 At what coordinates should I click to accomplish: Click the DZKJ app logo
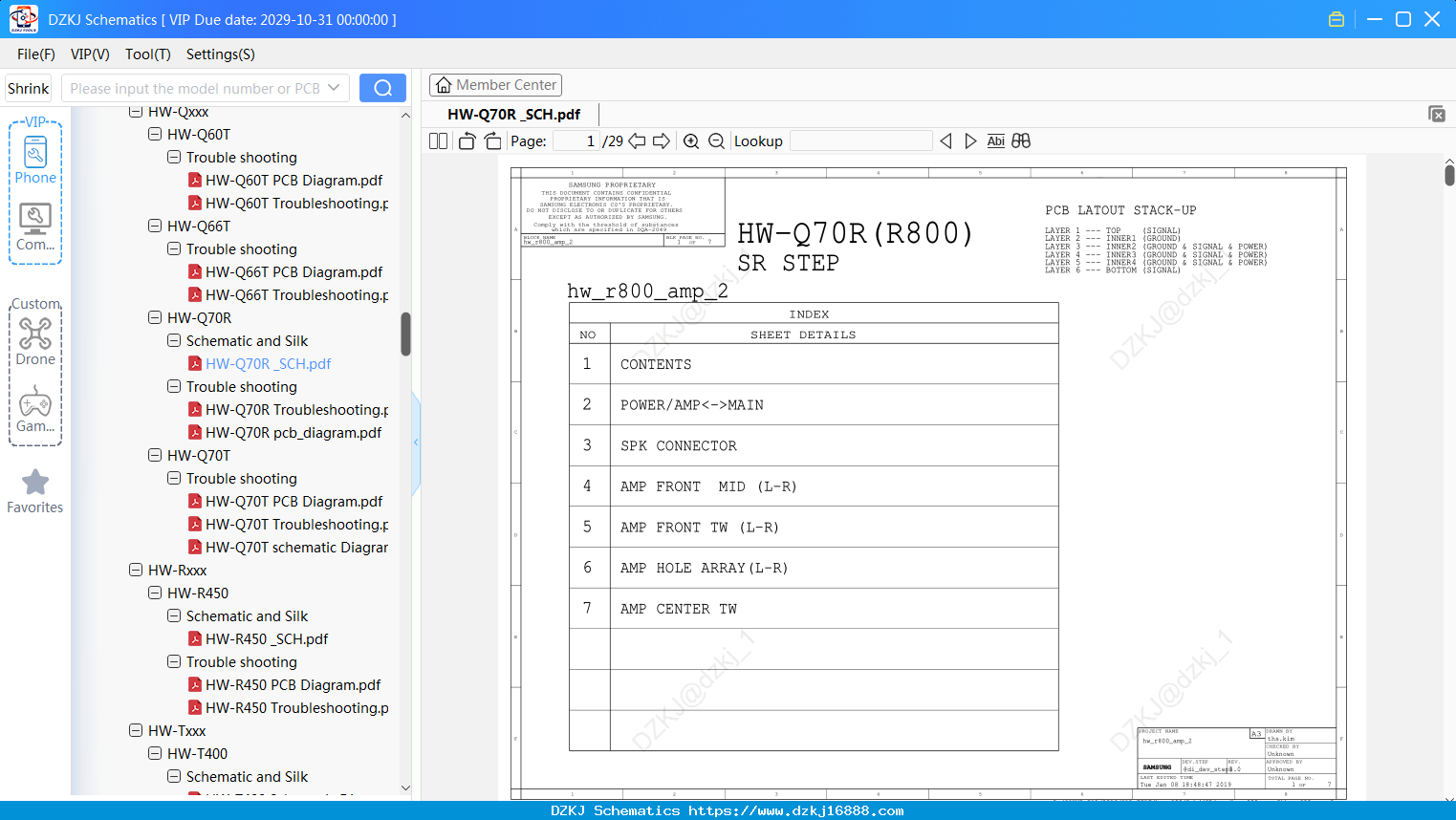click(23, 19)
